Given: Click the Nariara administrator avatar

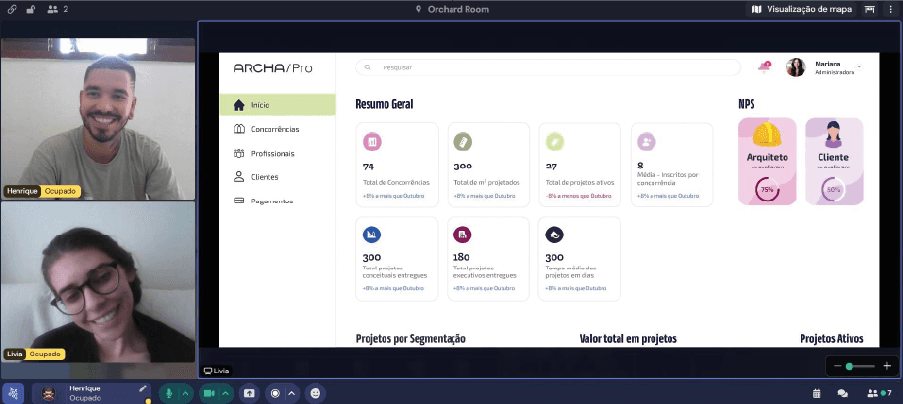Looking at the screenshot, I should tap(795, 67).
